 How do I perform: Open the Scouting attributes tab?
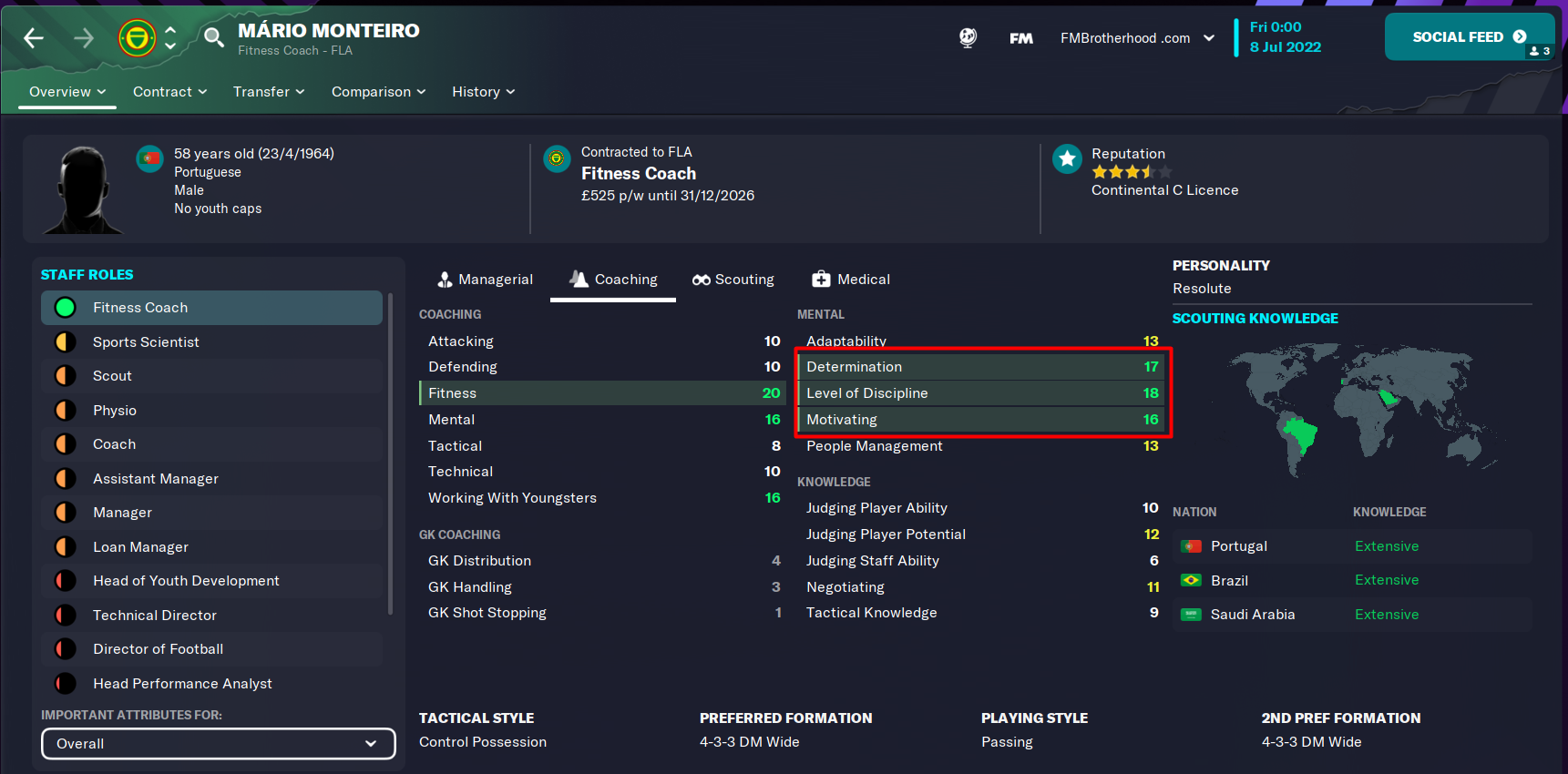click(733, 280)
